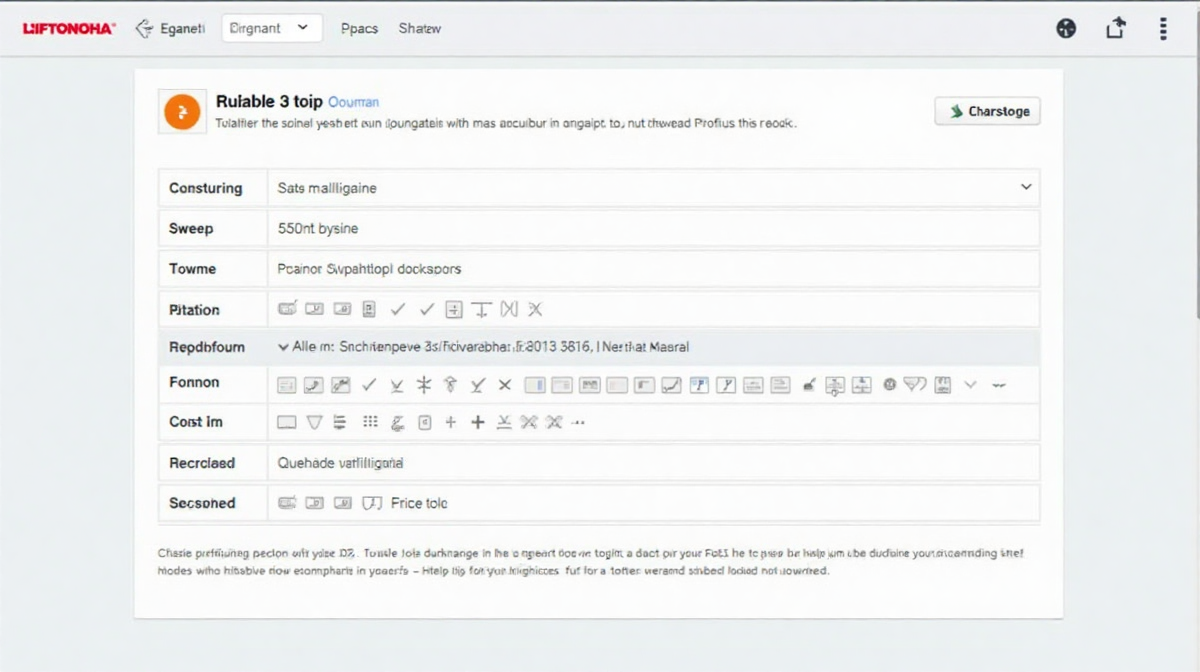1200x672 pixels.
Task: Toggle the first checkmark in Fonnon row
Action: (368, 384)
